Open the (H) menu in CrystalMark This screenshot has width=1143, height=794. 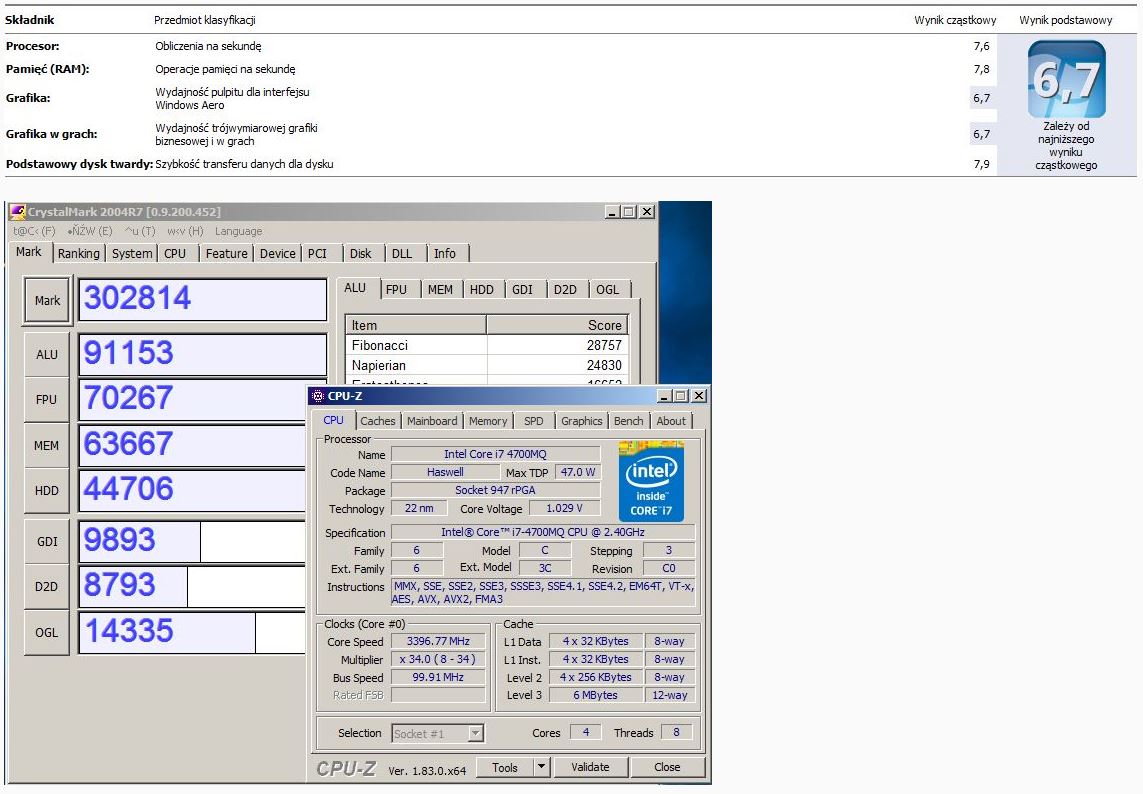point(185,231)
